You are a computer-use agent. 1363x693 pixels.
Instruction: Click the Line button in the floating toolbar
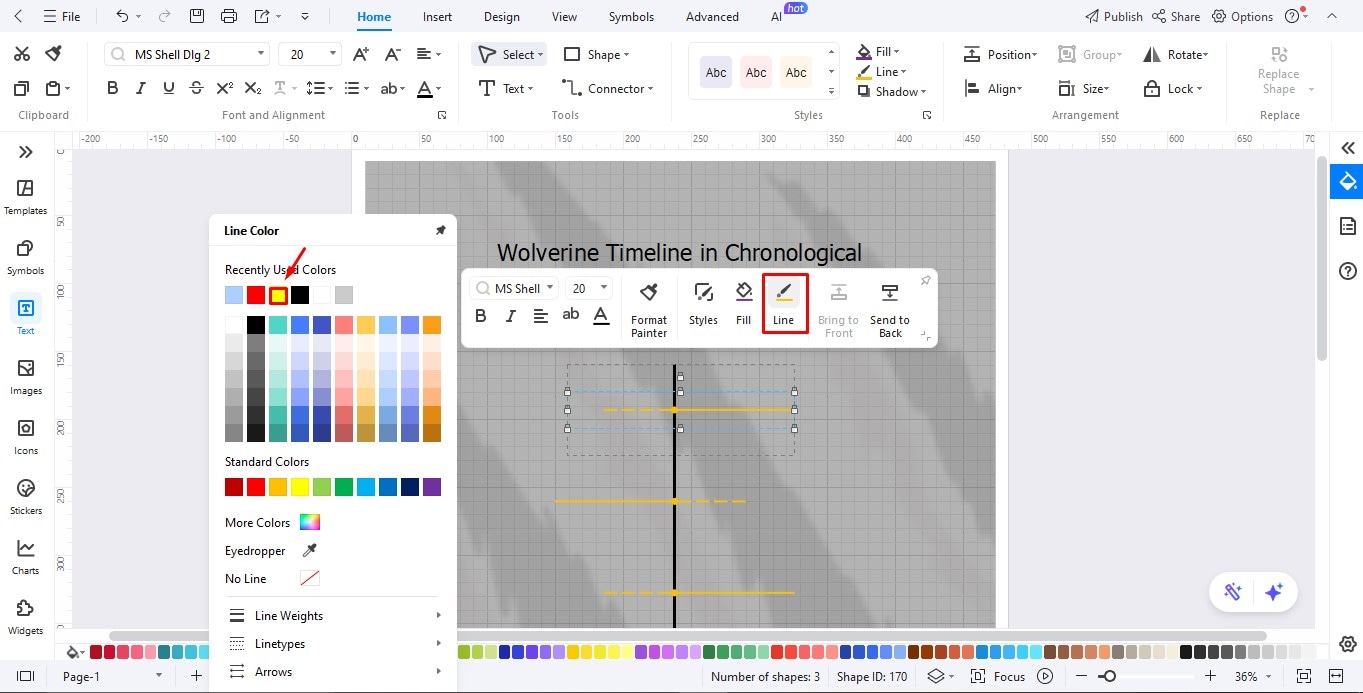[x=784, y=304]
